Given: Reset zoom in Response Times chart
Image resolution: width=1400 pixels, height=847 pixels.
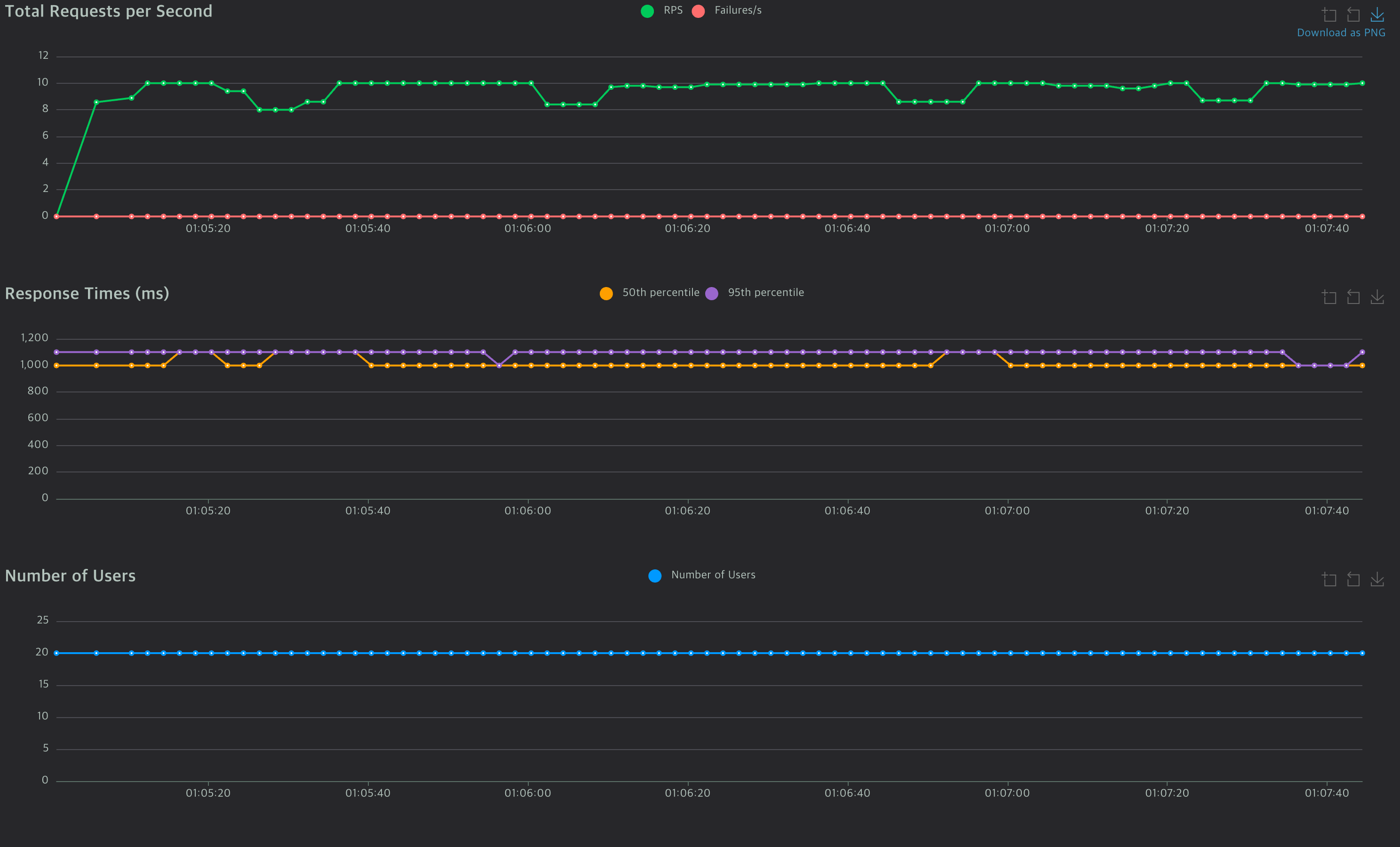Looking at the screenshot, I should (1353, 297).
